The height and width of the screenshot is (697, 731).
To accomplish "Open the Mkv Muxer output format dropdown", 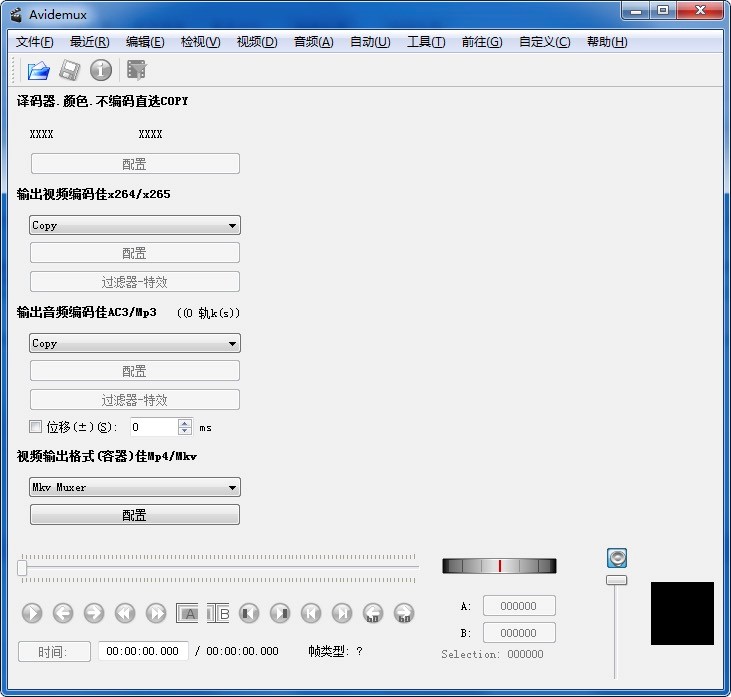I will [135, 488].
